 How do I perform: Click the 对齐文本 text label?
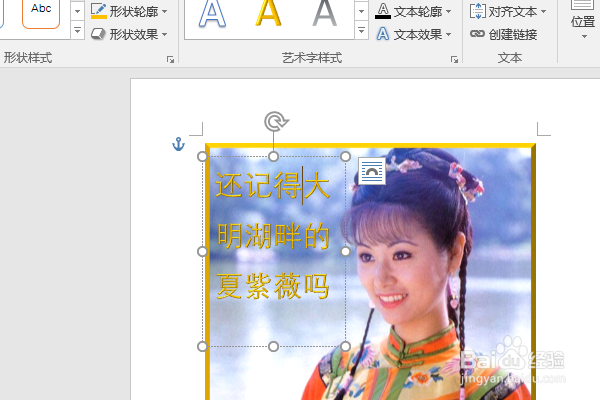[x=513, y=12]
